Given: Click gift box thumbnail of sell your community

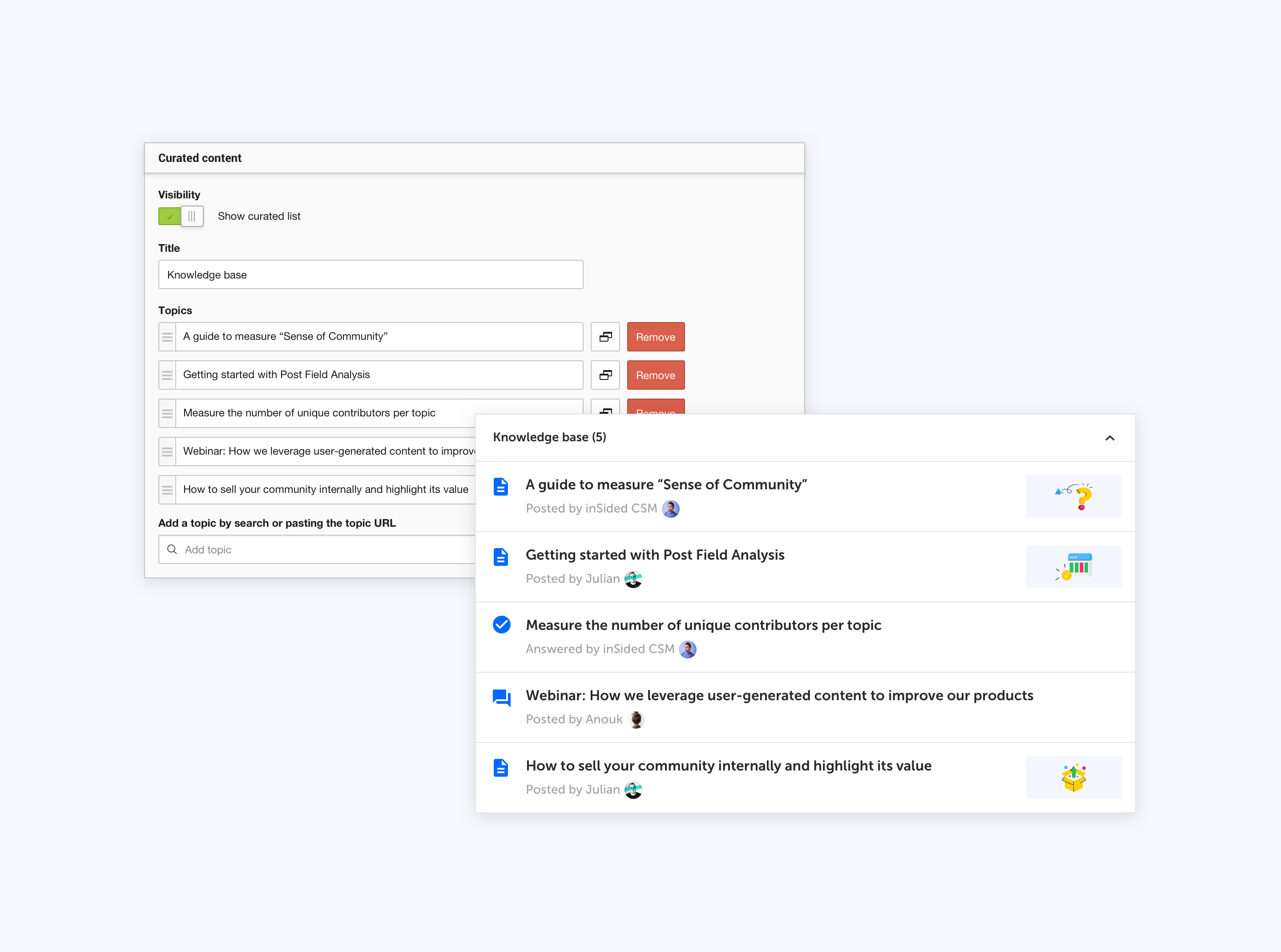Looking at the screenshot, I should 1074,778.
